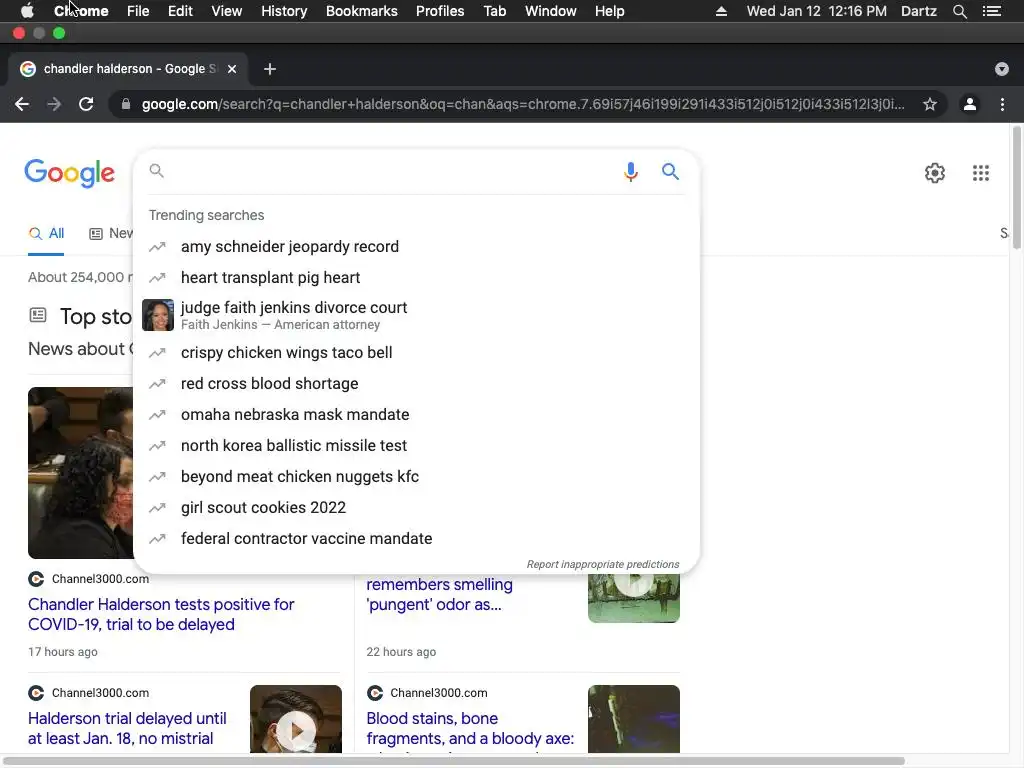The width and height of the screenshot is (1024, 768).
Task: Open the Chrome profile avatar menu
Action: (x=970, y=104)
